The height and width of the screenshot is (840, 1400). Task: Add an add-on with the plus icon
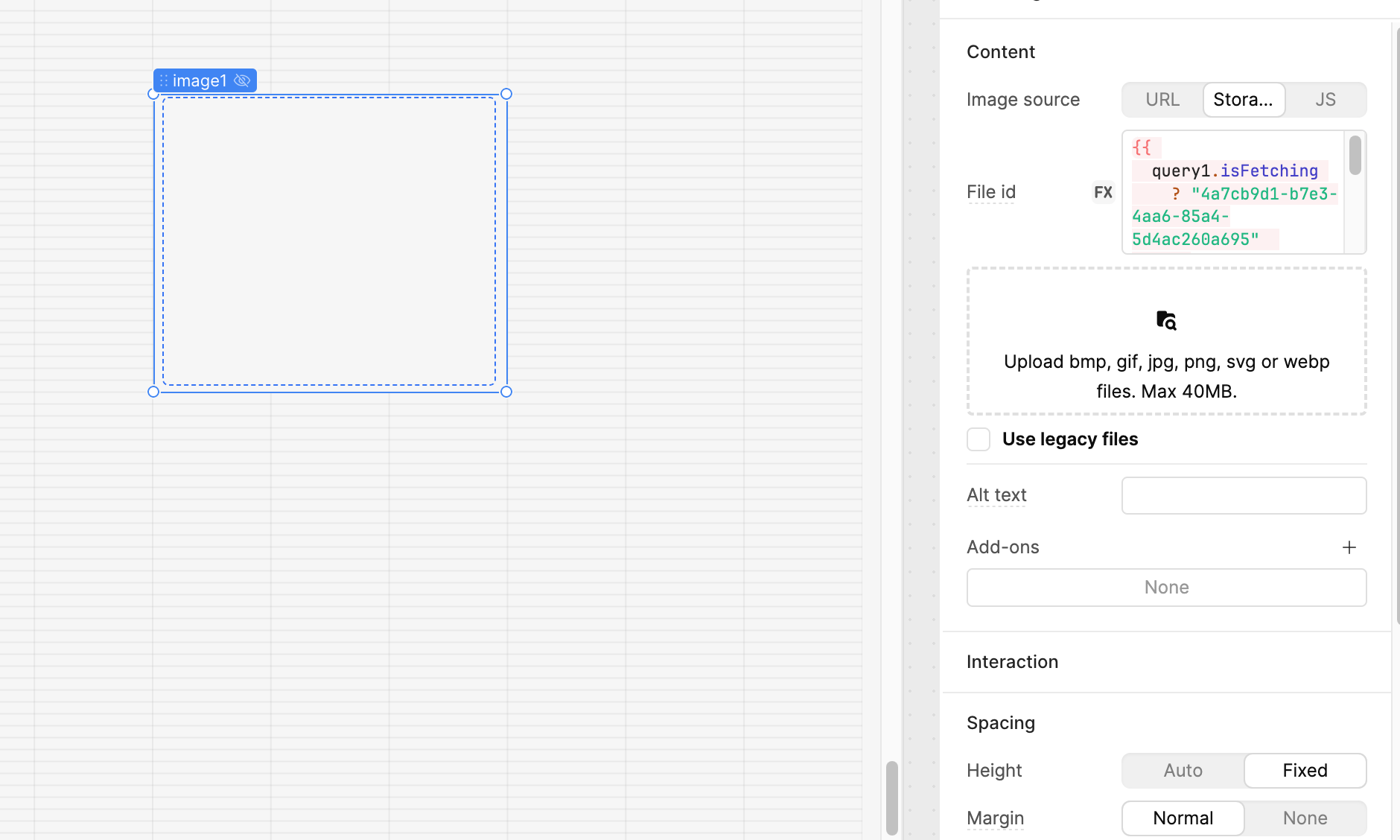pyautogui.click(x=1349, y=547)
